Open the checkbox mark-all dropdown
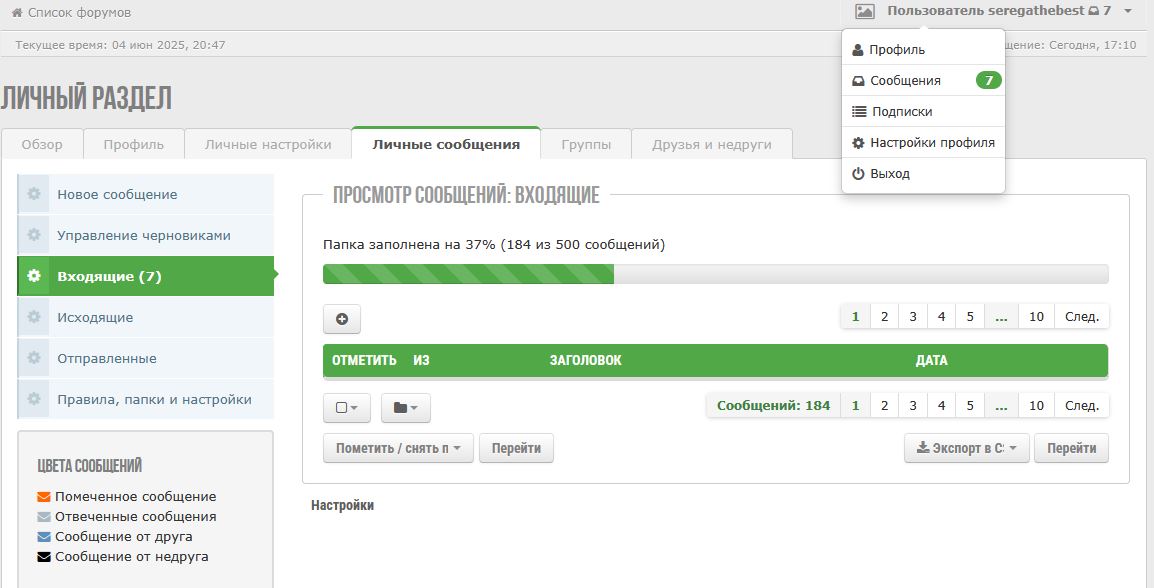Viewport: 1154px width, 588px height. (x=347, y=408)
